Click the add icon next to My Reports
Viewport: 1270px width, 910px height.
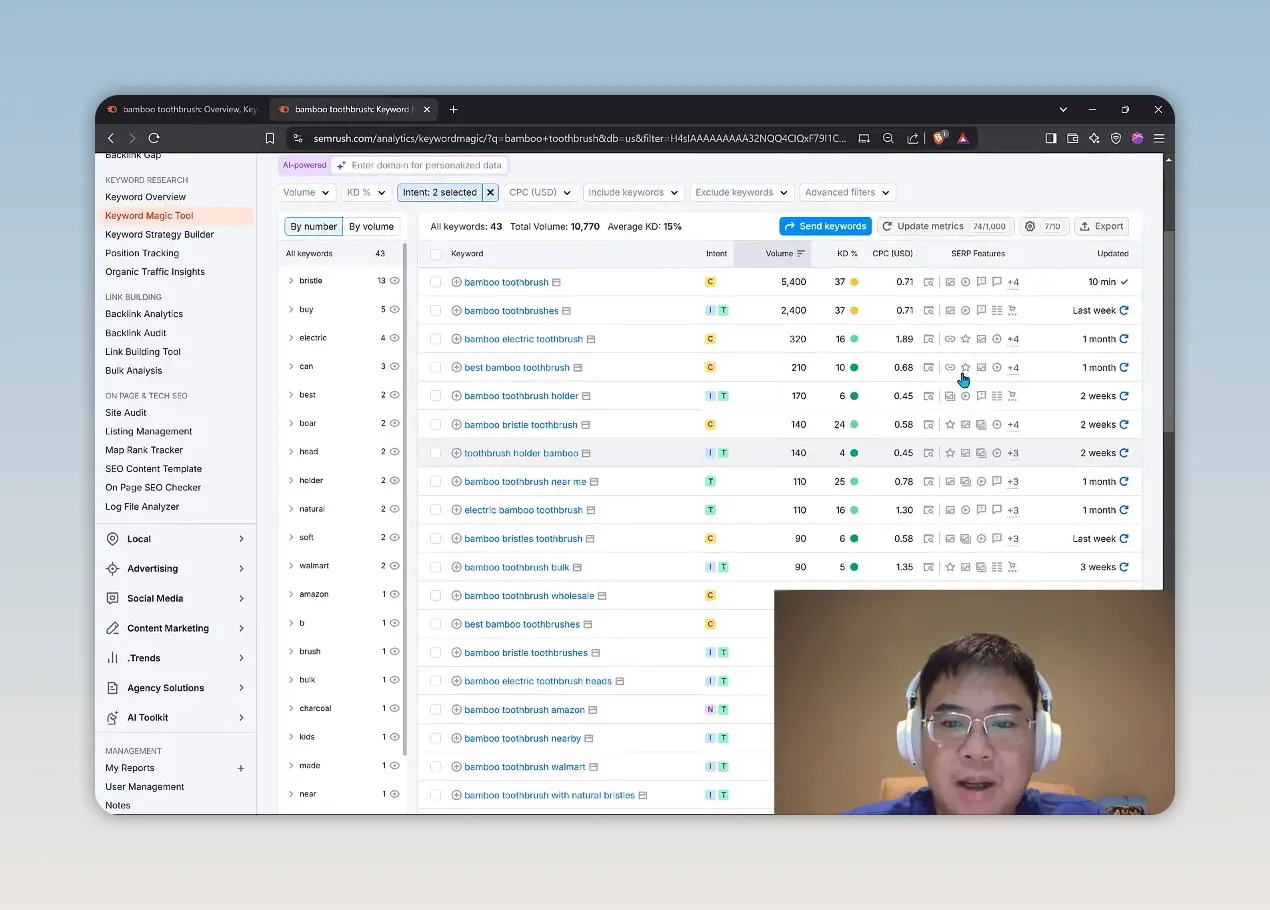tap(240, 768)
